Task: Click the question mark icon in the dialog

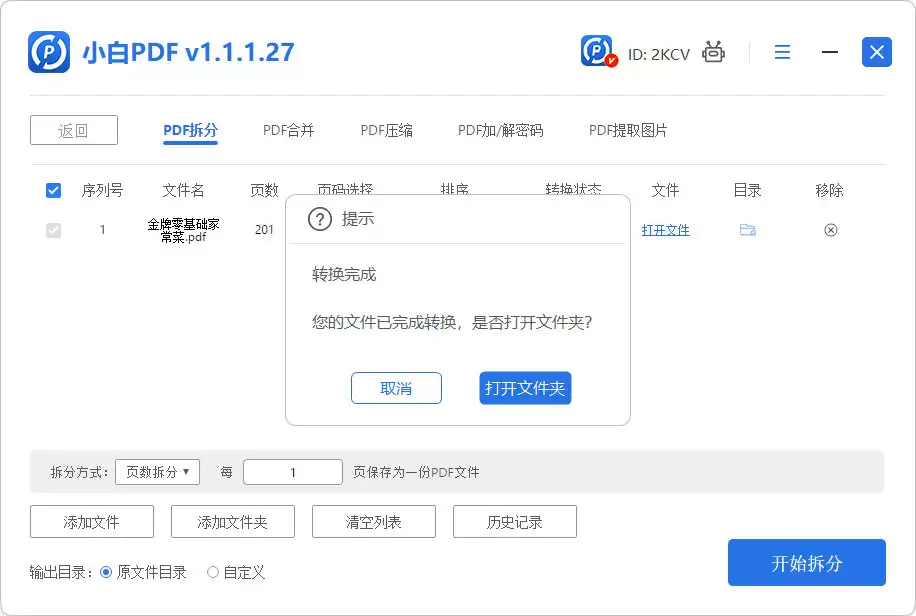Action: coord(320,219)
